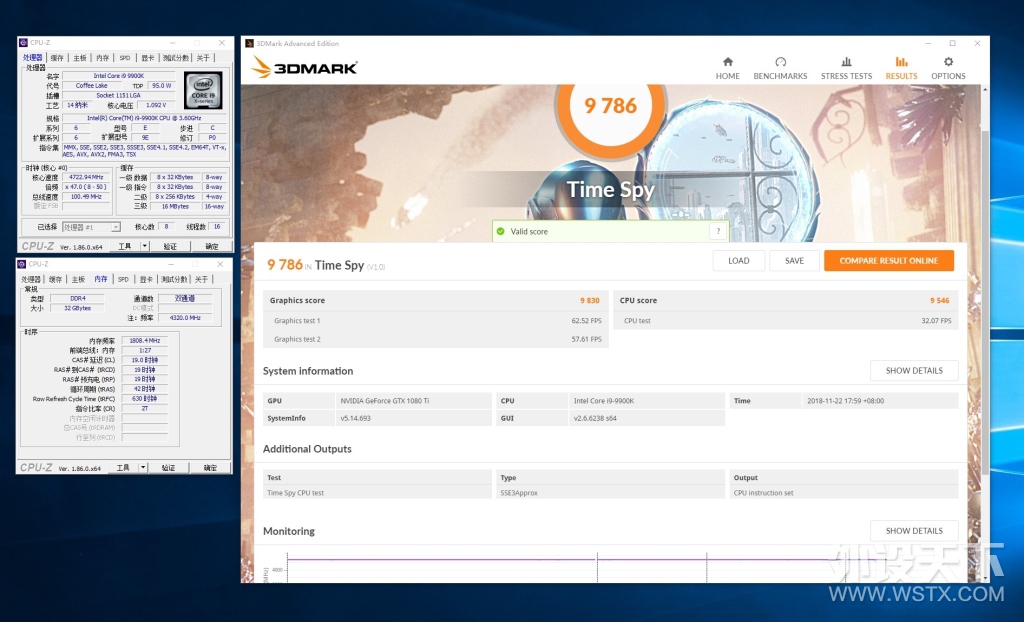Open Options gear icon
Image resolution: width=1024 pixels, height=622 pixels.
[948, 62]
